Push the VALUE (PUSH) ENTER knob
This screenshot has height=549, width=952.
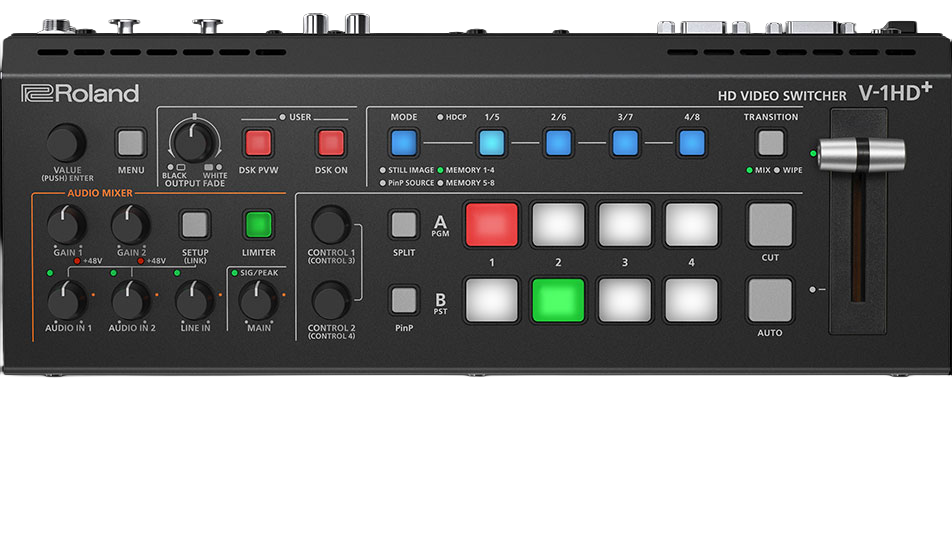[66, 143]
